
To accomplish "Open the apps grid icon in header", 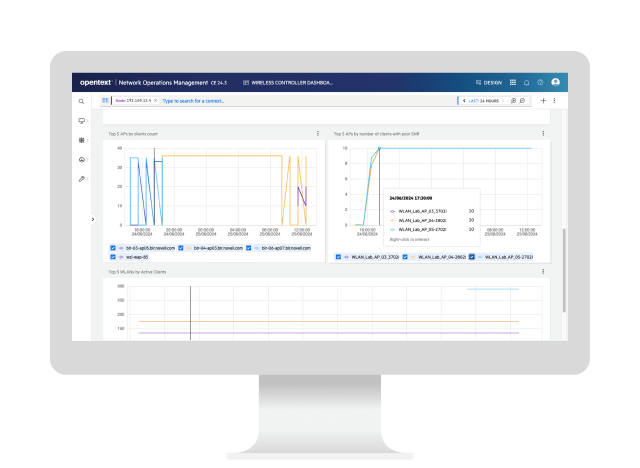I will tap(513, 82).
